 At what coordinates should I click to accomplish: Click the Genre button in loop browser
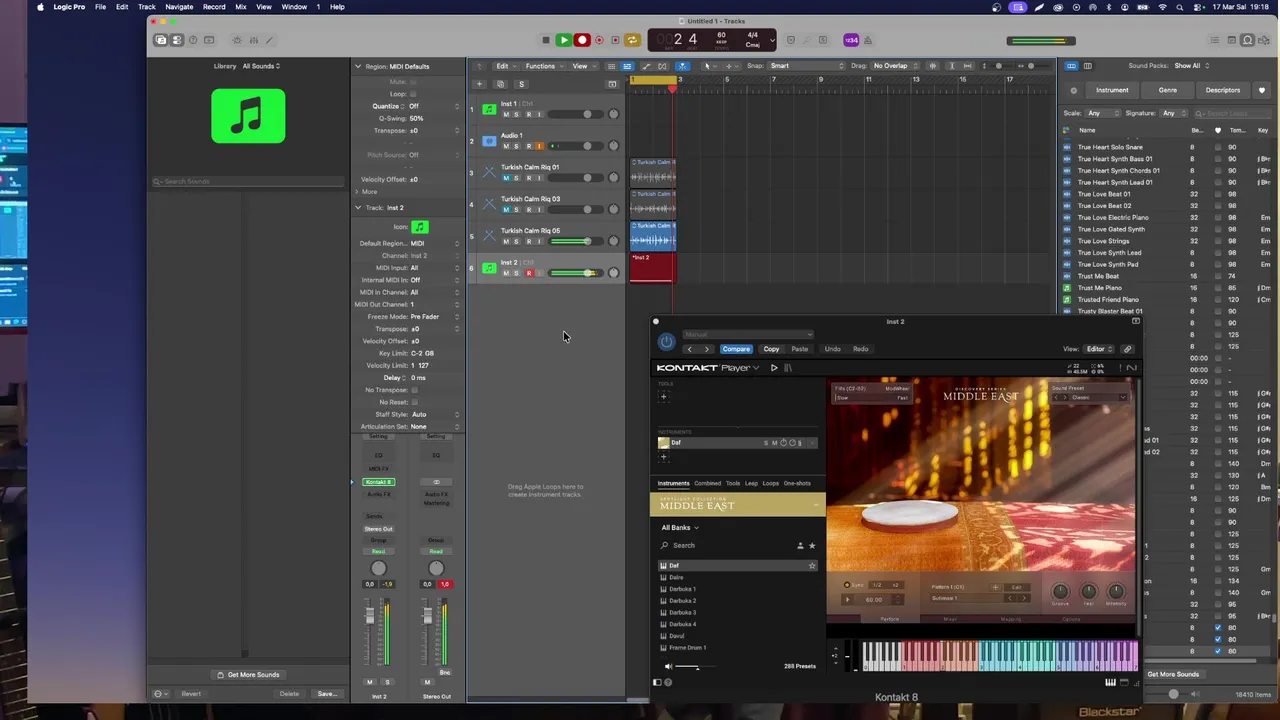[x=1167, y=90]
